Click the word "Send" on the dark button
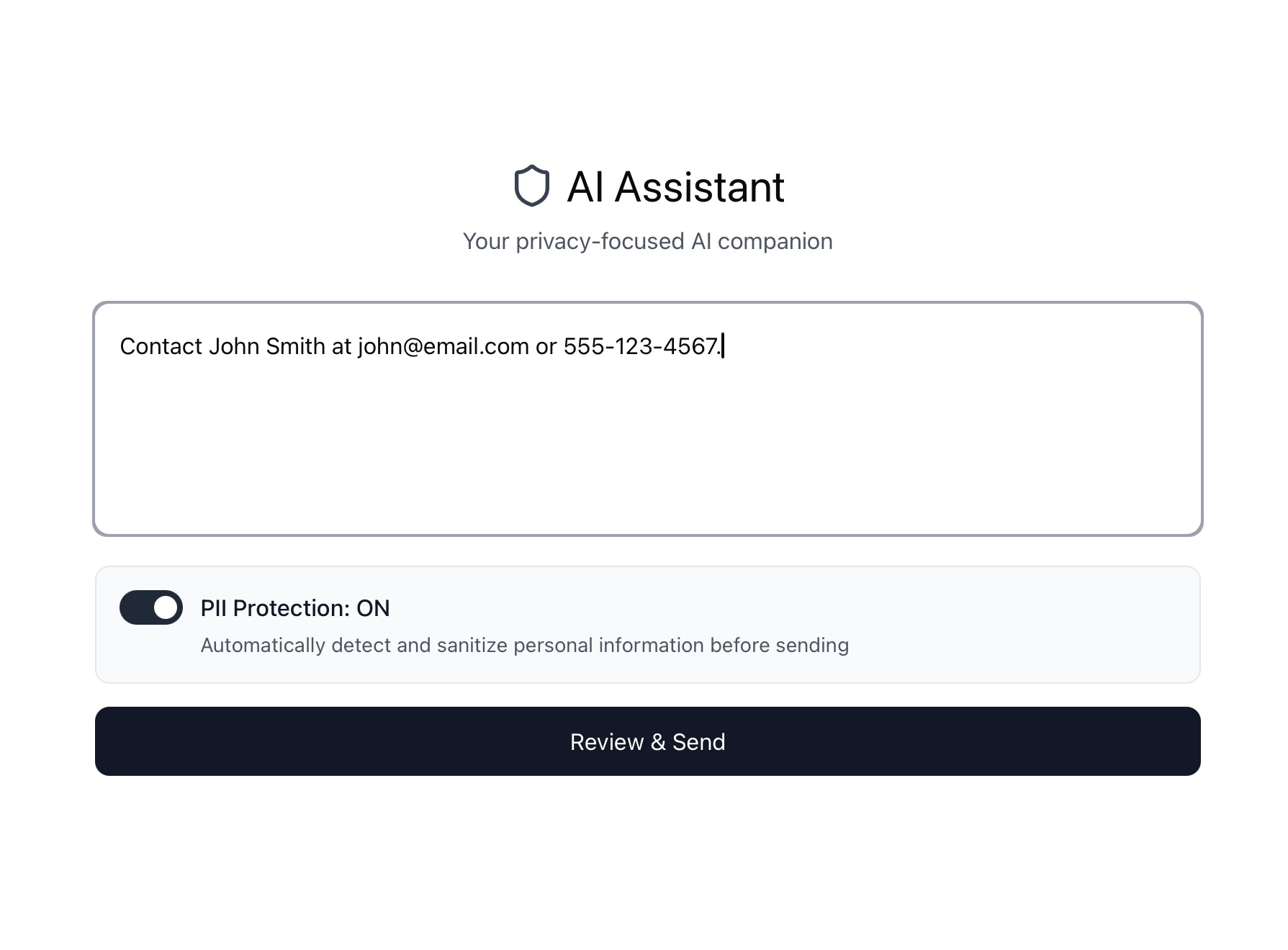 [698, 742]
